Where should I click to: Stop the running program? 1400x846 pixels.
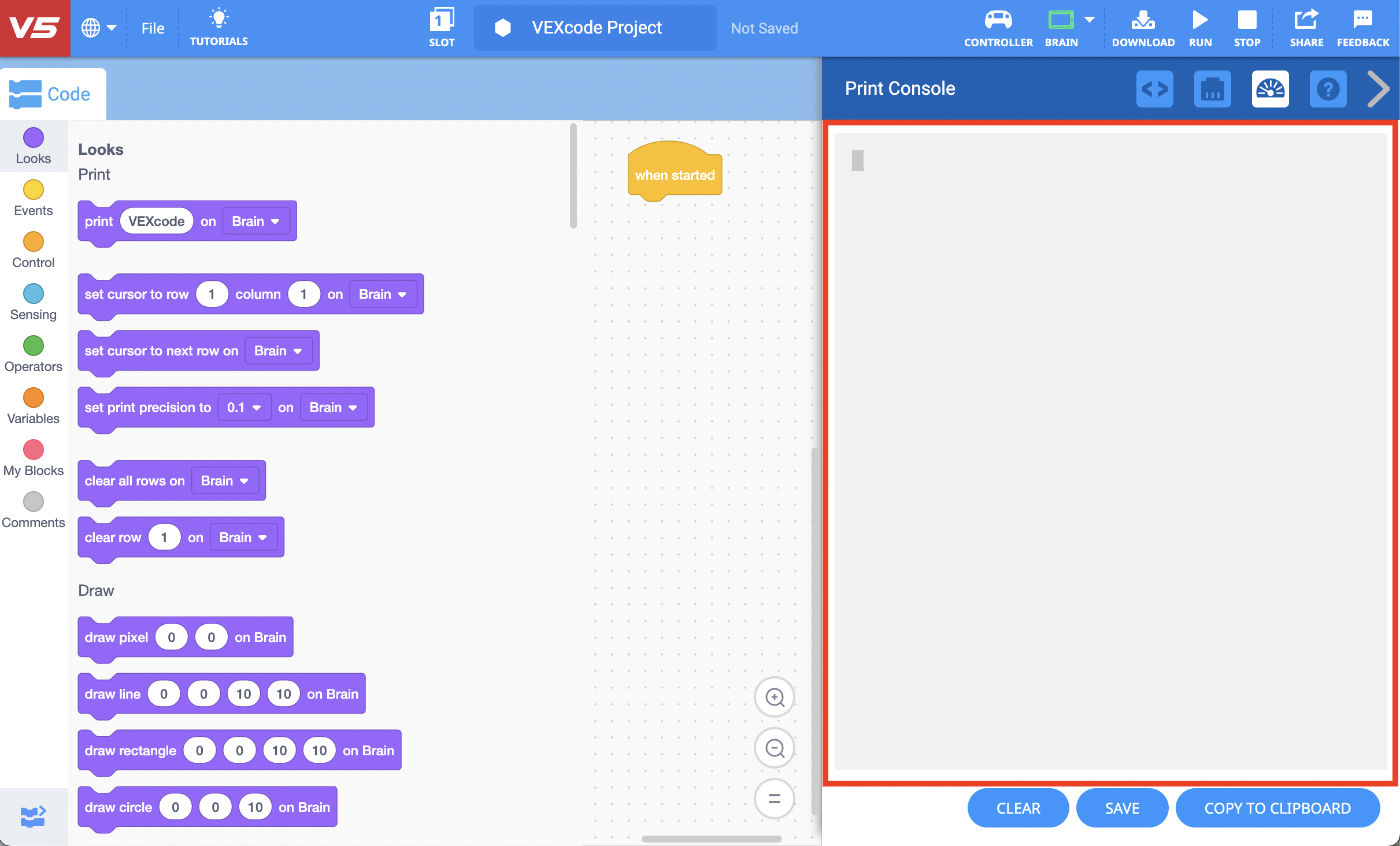point(1247,27)
